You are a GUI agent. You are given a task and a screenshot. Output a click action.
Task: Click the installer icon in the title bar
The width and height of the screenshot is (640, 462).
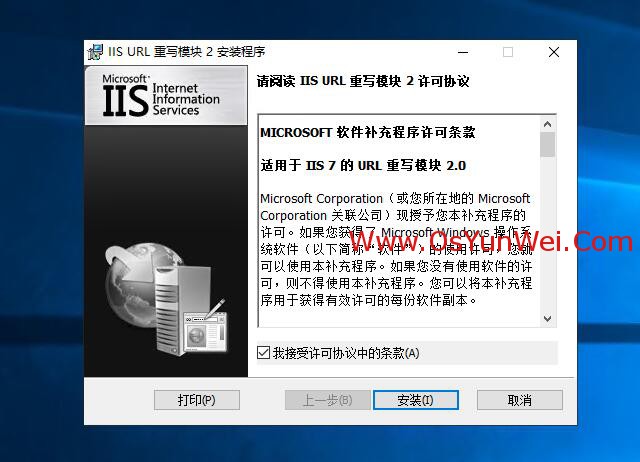coord(96,52)
